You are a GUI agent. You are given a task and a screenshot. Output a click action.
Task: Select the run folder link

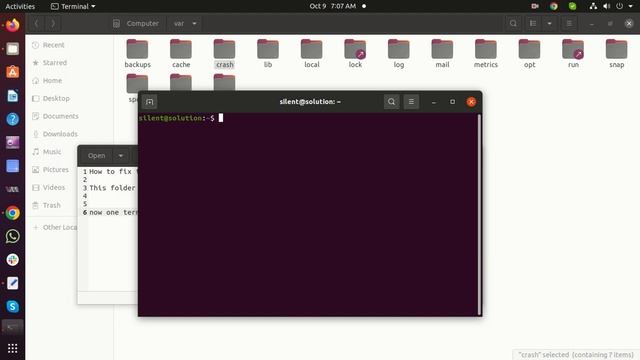point(573,54)
